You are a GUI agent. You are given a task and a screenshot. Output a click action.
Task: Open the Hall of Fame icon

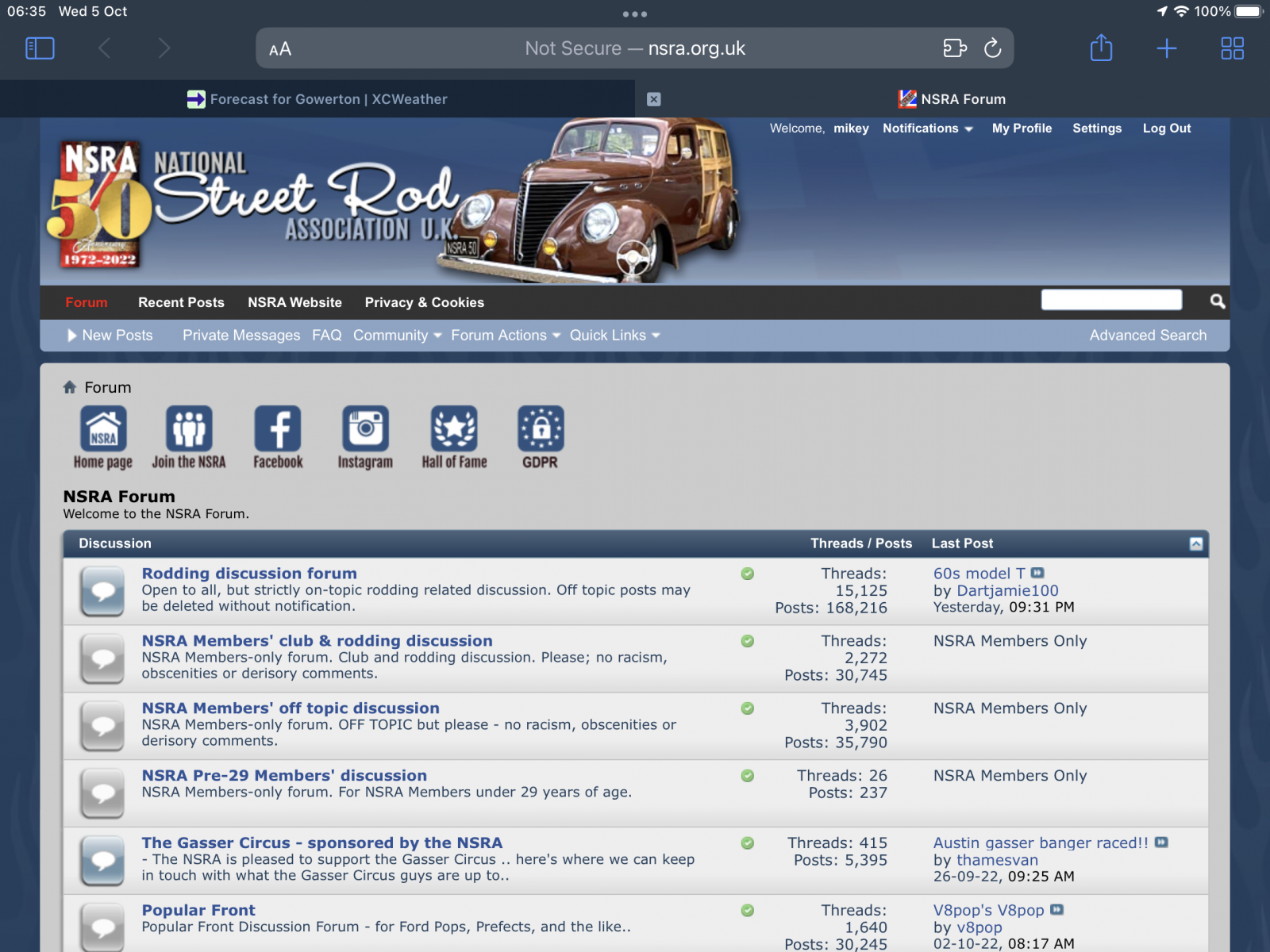454,438
